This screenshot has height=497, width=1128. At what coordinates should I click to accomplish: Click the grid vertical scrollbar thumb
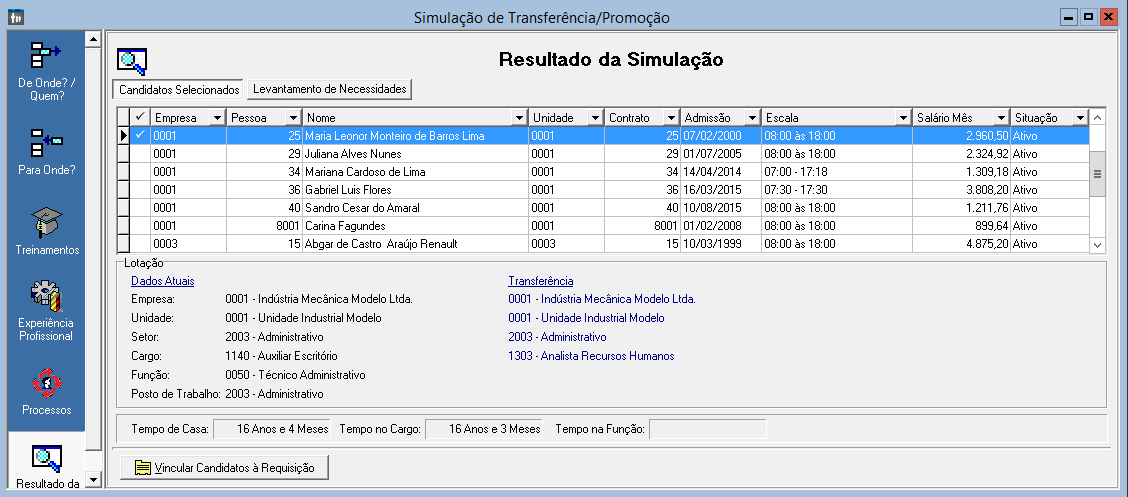(x=1097, y=173)
